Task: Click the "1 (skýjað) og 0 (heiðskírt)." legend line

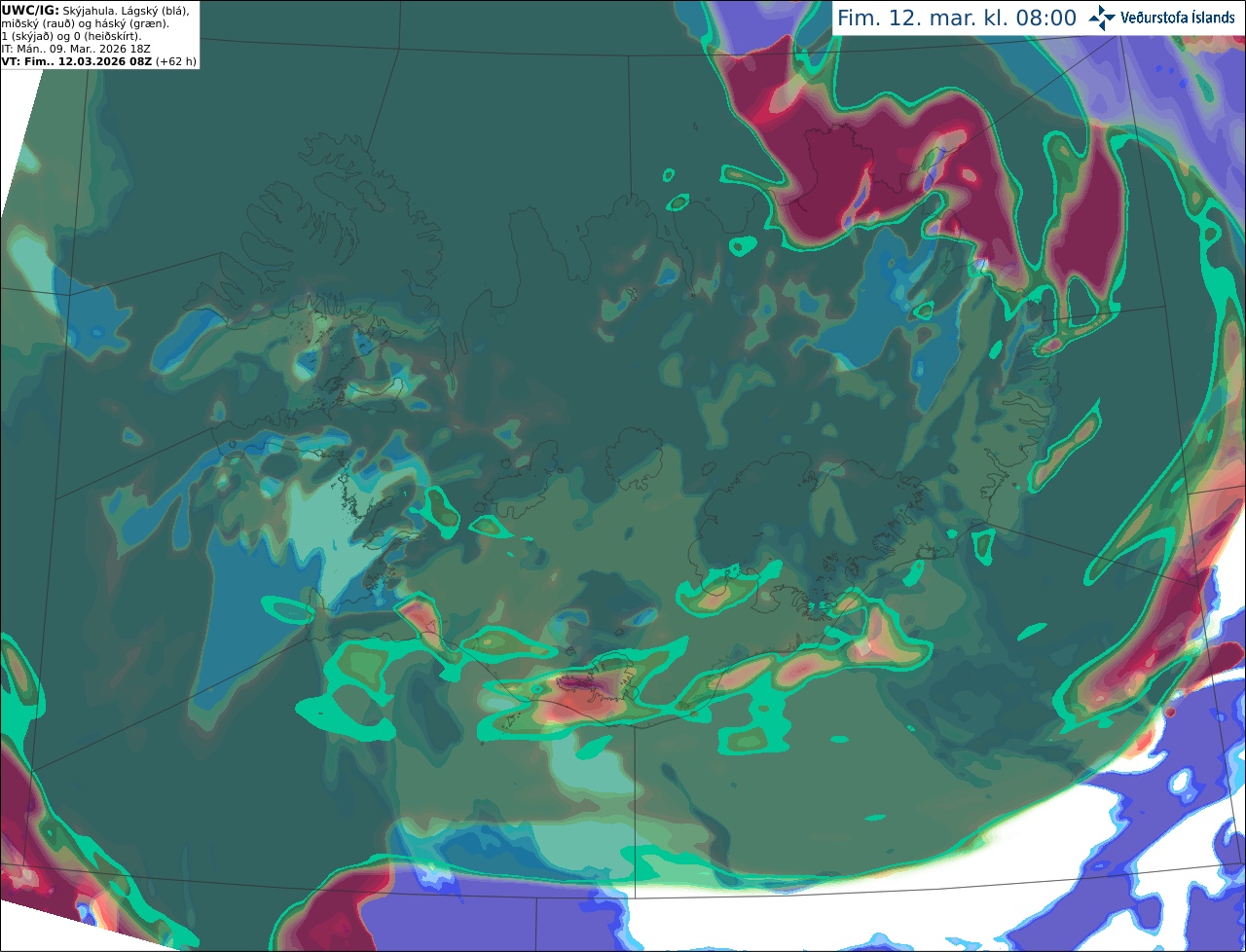Action: tap(71, 36)
